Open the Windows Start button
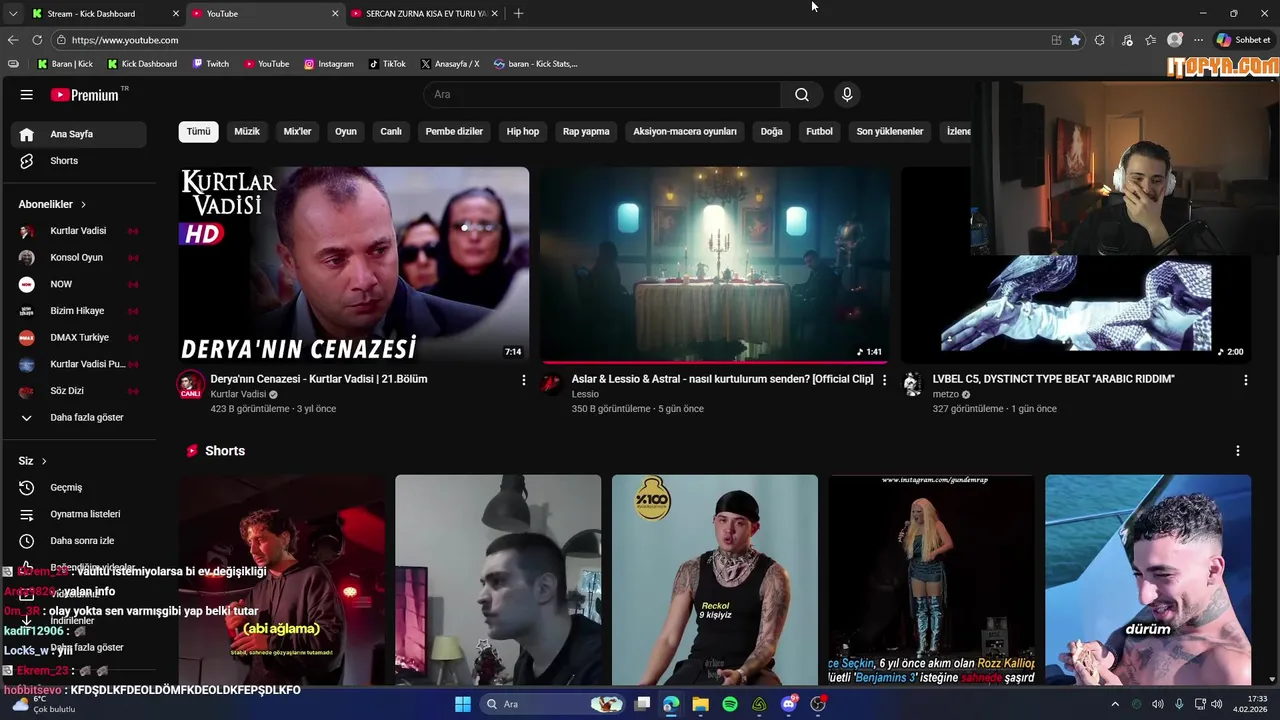Viewport: 1280px width, 720px height. click(463, 704)
